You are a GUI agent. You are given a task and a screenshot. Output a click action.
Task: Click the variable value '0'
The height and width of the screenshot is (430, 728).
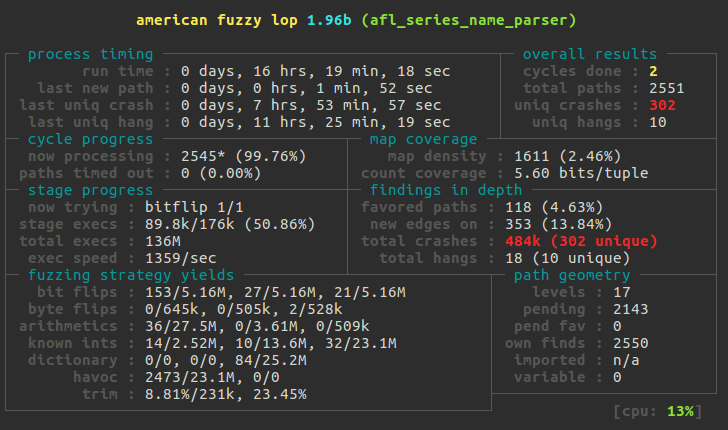coord(617,378)
